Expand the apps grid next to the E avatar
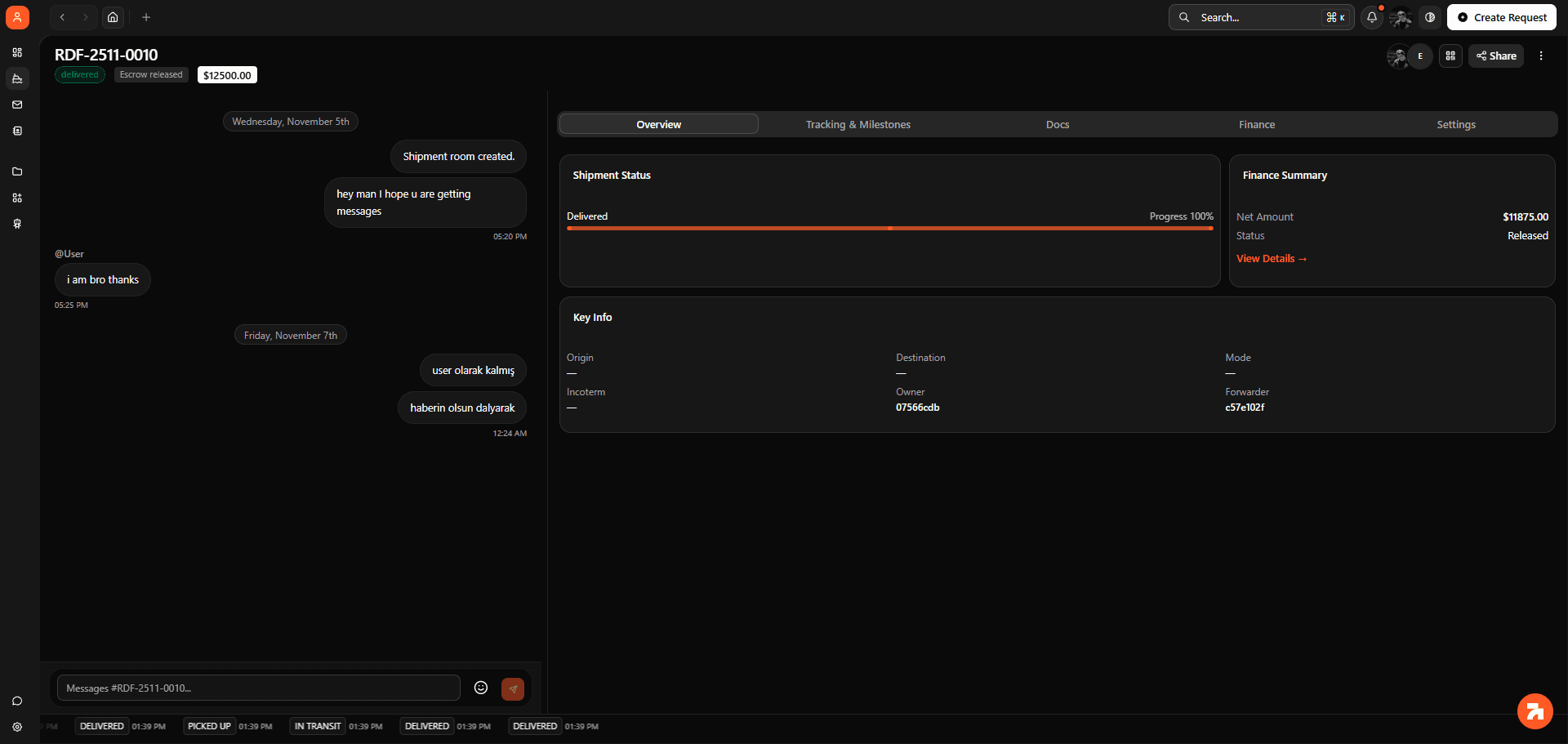Viewport: 1568px width, 744px height. click(x=1450, y=56)
